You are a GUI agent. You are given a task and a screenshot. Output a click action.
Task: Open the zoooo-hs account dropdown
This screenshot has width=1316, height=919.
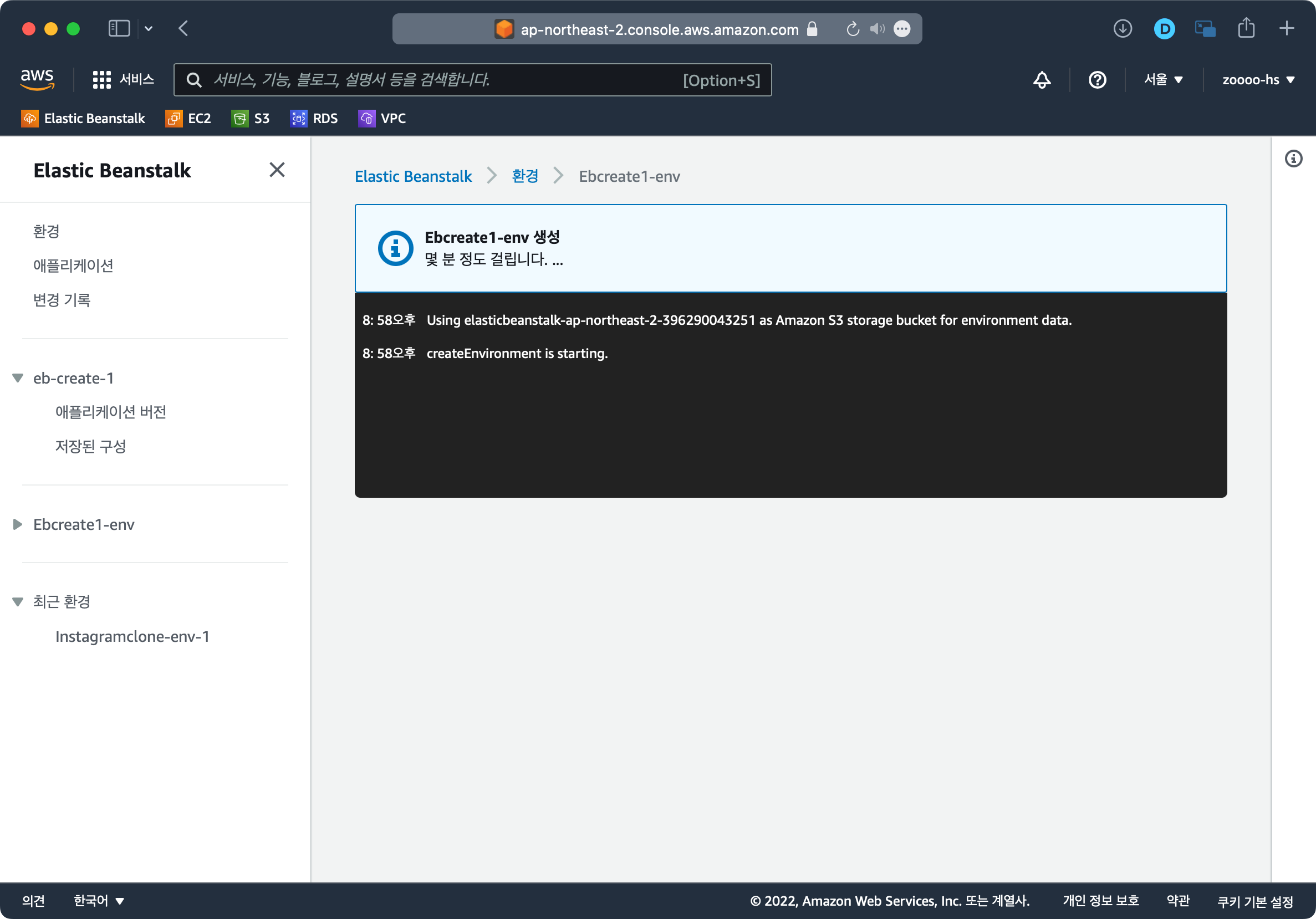pos(1258,80)
